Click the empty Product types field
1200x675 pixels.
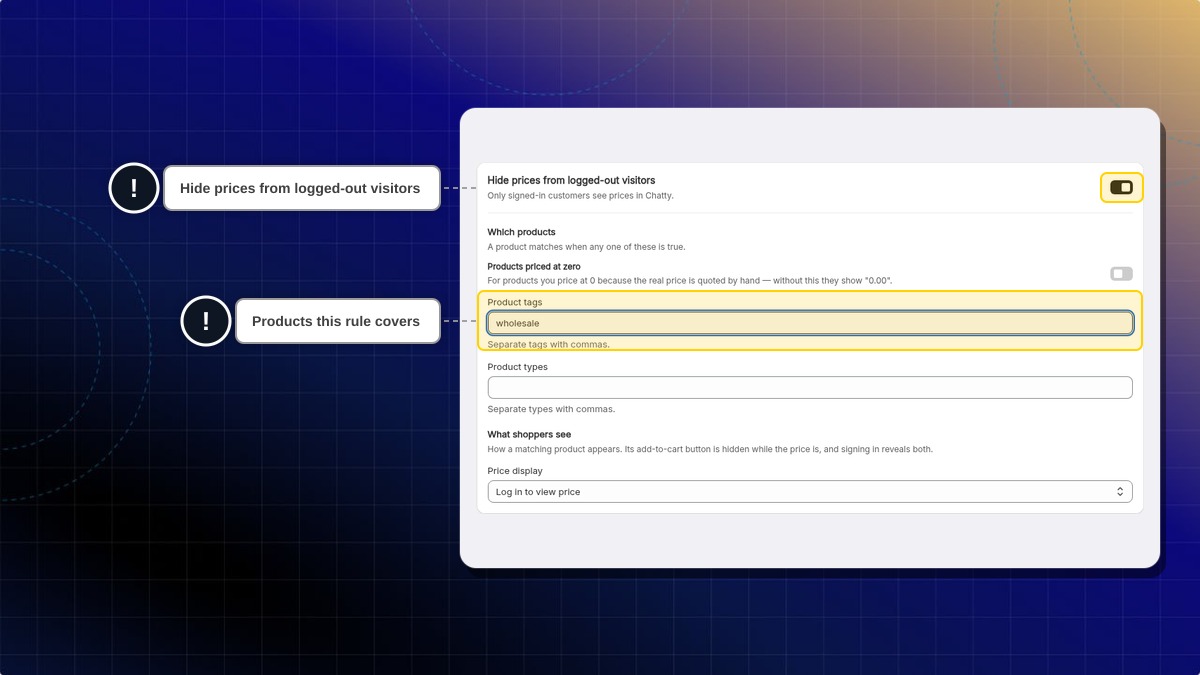point(810,387)
